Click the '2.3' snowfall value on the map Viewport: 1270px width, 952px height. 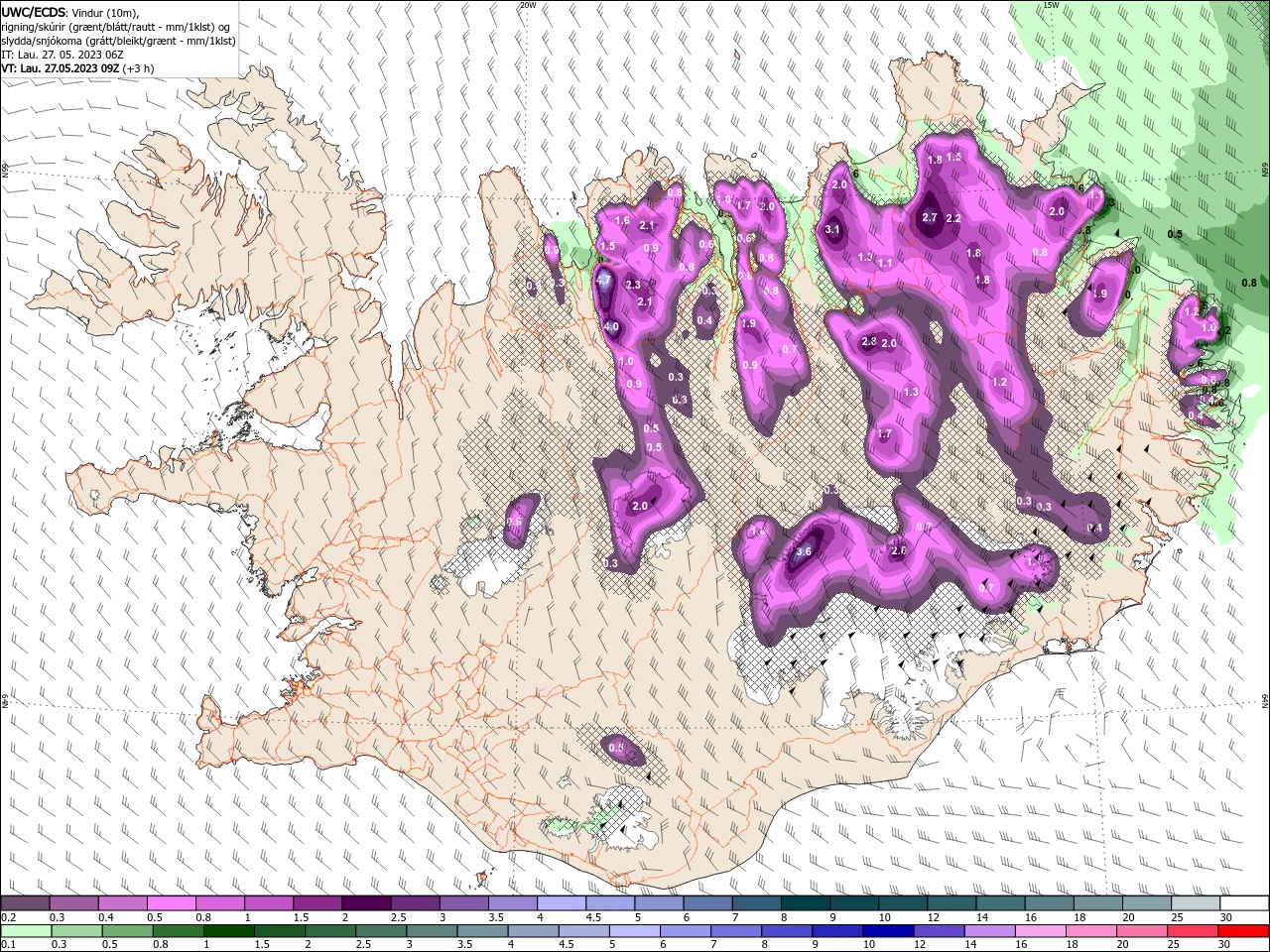pos(634,285)
